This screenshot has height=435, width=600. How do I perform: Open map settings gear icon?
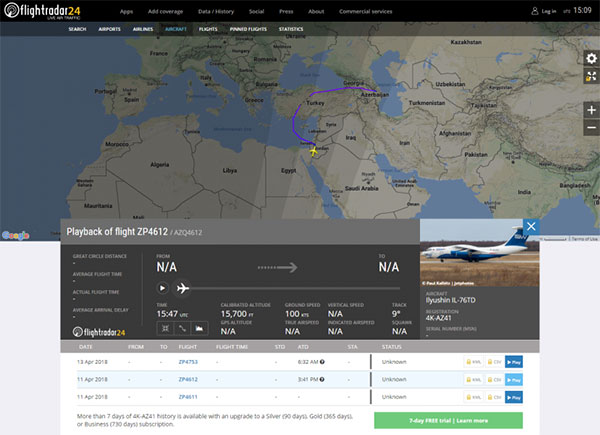click(x=592, y=59)
